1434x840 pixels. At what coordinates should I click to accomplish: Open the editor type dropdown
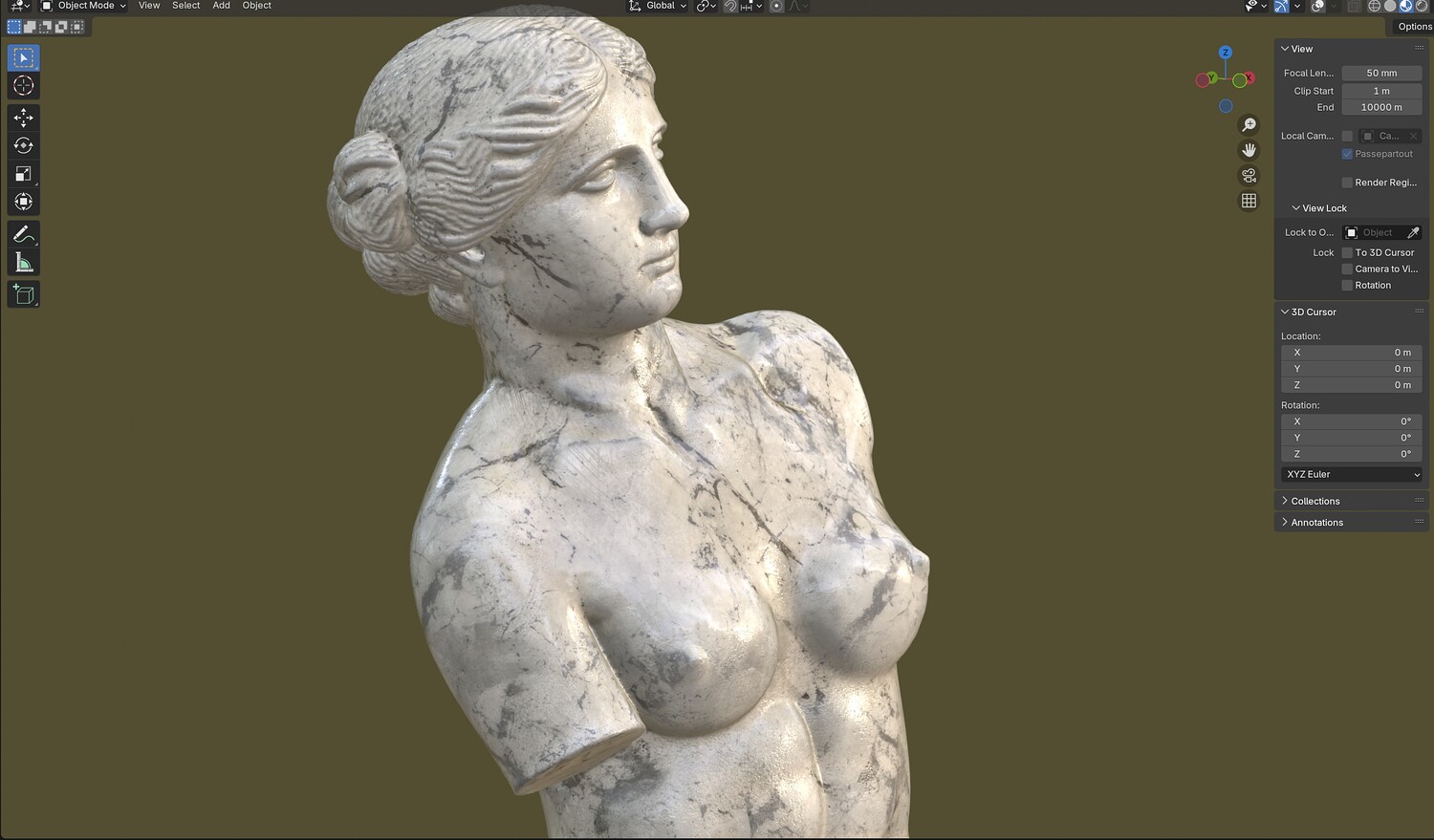pos(19,6)
